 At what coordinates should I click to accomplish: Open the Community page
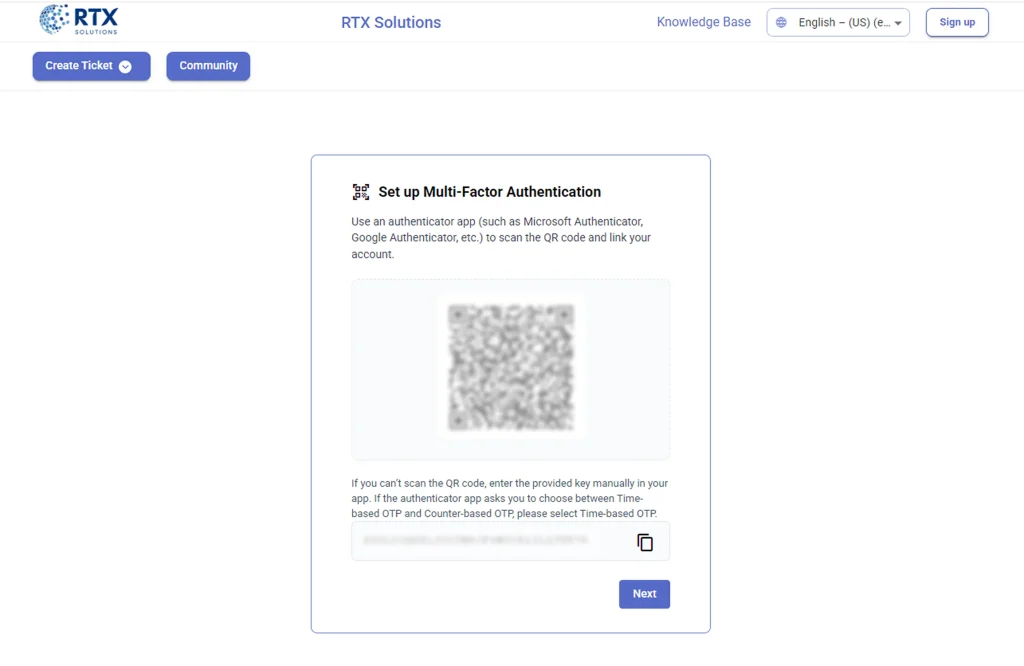click(208, 66)
